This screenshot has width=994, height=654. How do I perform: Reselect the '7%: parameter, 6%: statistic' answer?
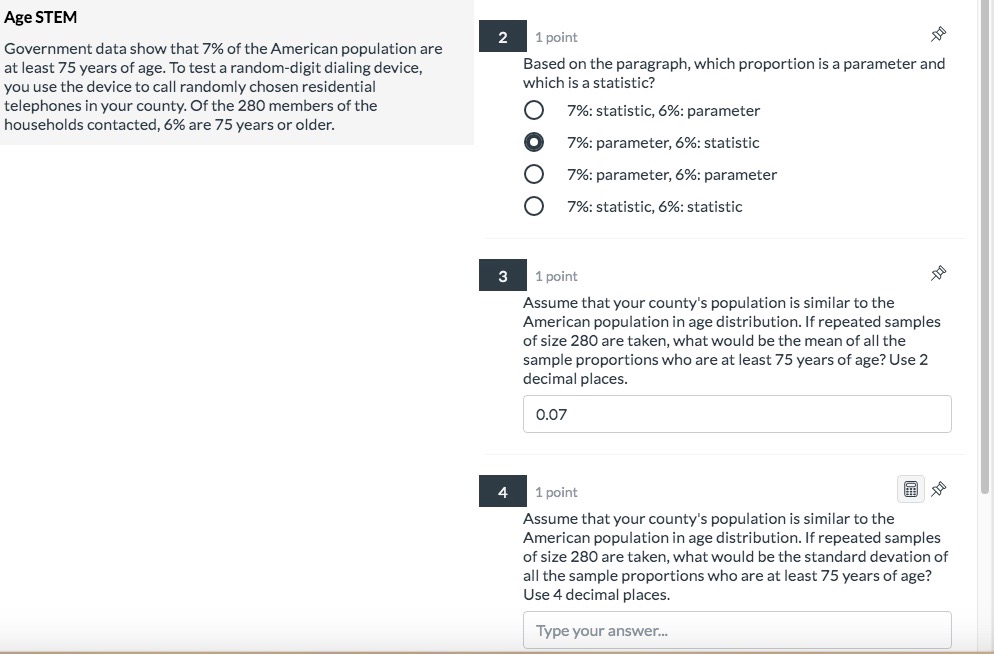click(x=534, y=142)
